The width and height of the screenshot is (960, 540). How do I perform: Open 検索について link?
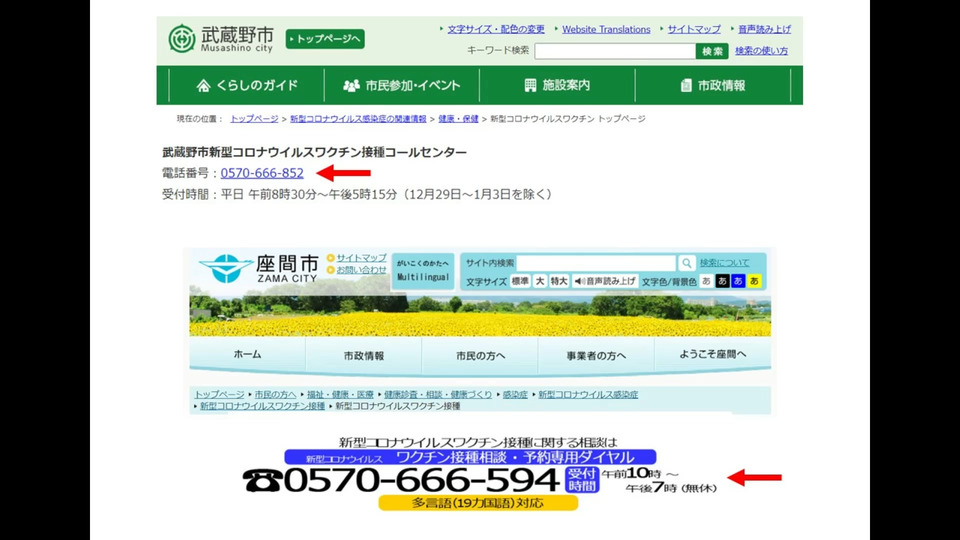pos(724,263)
